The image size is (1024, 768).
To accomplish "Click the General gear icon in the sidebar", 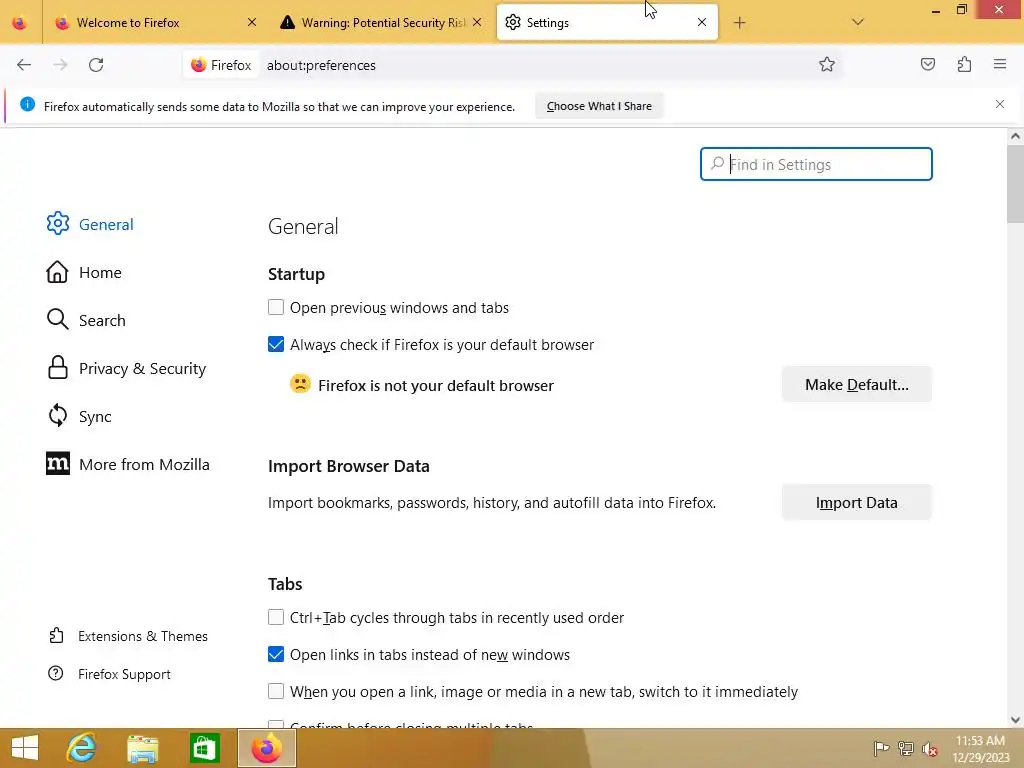I will 57,223.
